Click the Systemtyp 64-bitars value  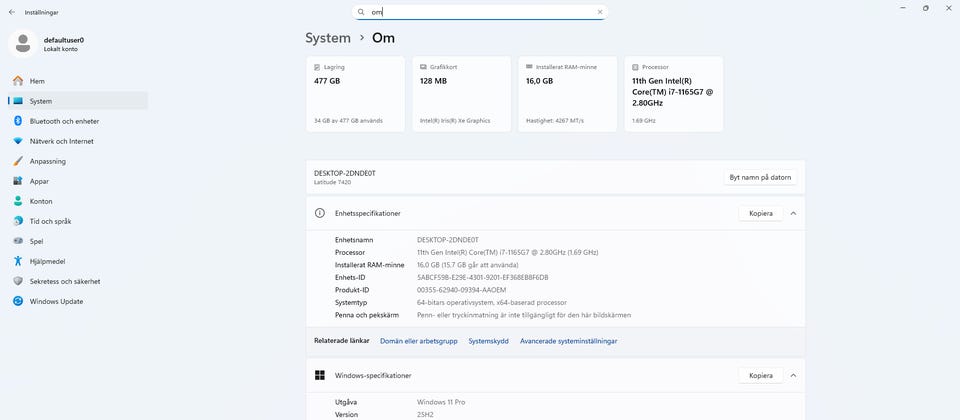pyautogui.click(x=492, y=302)
